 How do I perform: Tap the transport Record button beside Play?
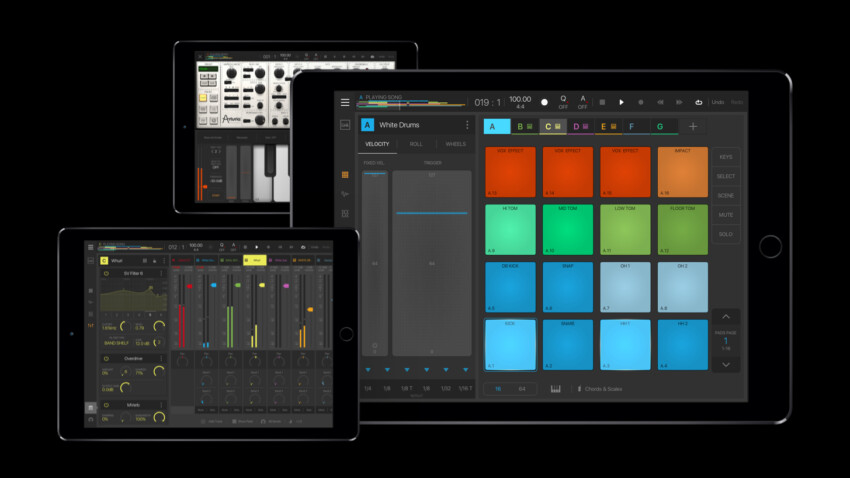(641, 102)
